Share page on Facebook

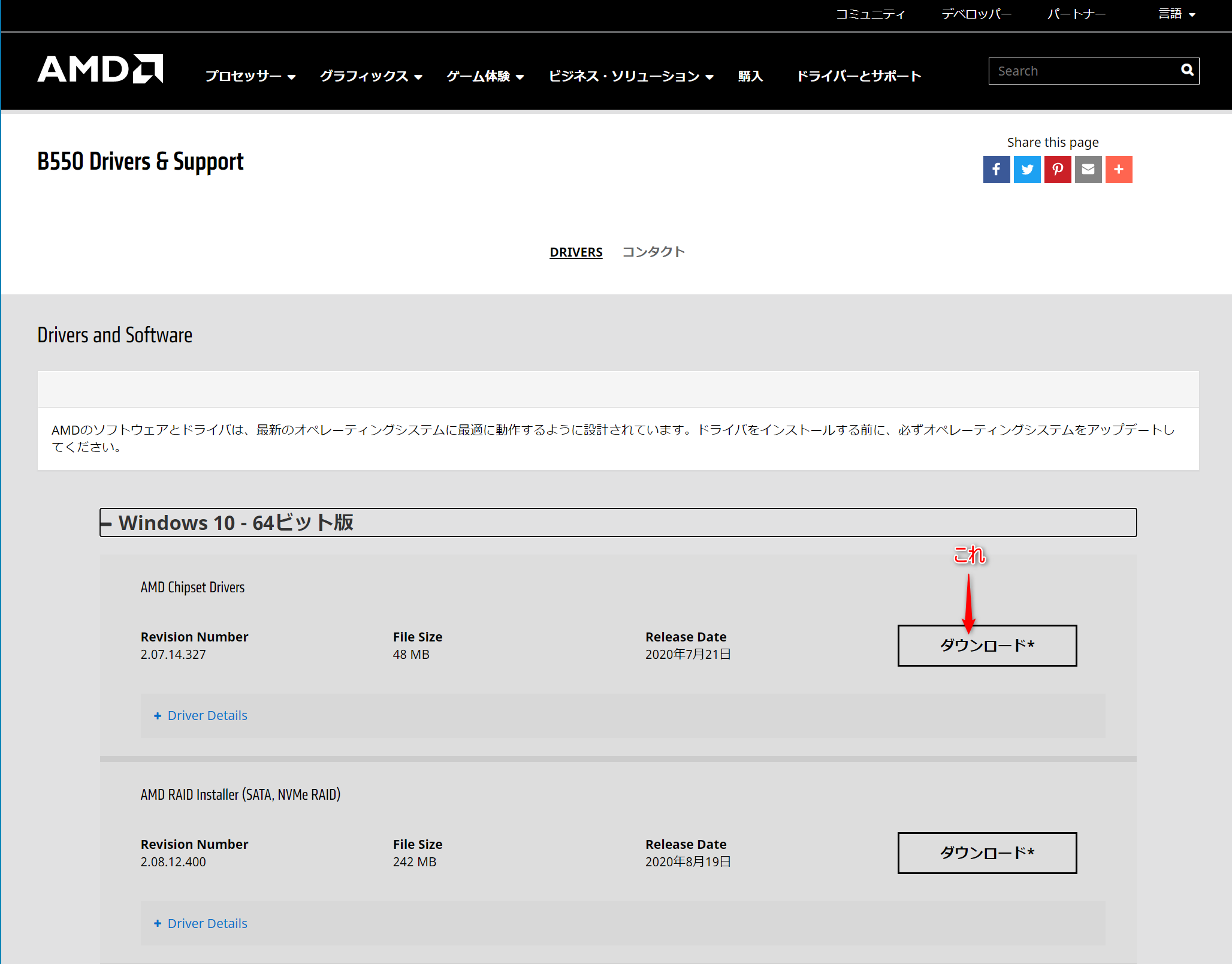tap(997, 169)
